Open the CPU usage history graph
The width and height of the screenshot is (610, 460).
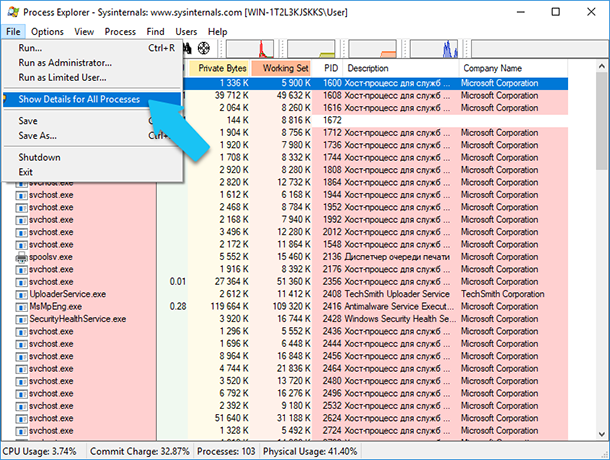pos(250,49)
